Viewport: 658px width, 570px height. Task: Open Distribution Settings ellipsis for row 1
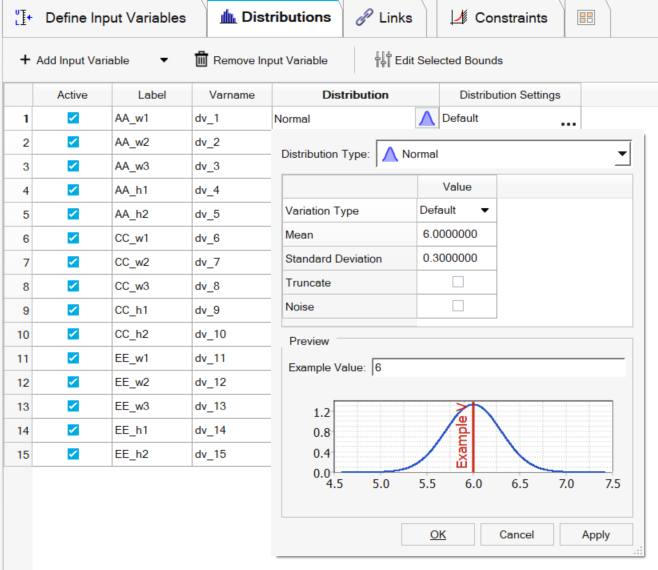568,123
